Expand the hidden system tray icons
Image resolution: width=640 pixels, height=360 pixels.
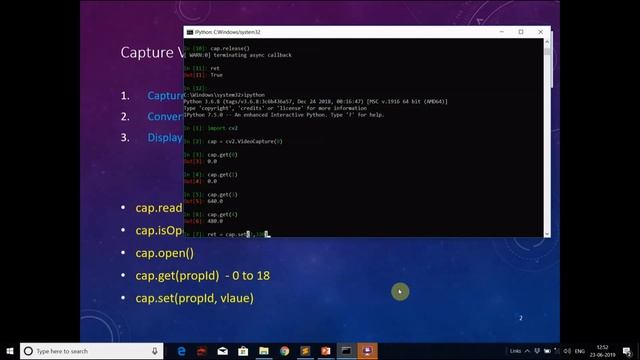[527, 351]
